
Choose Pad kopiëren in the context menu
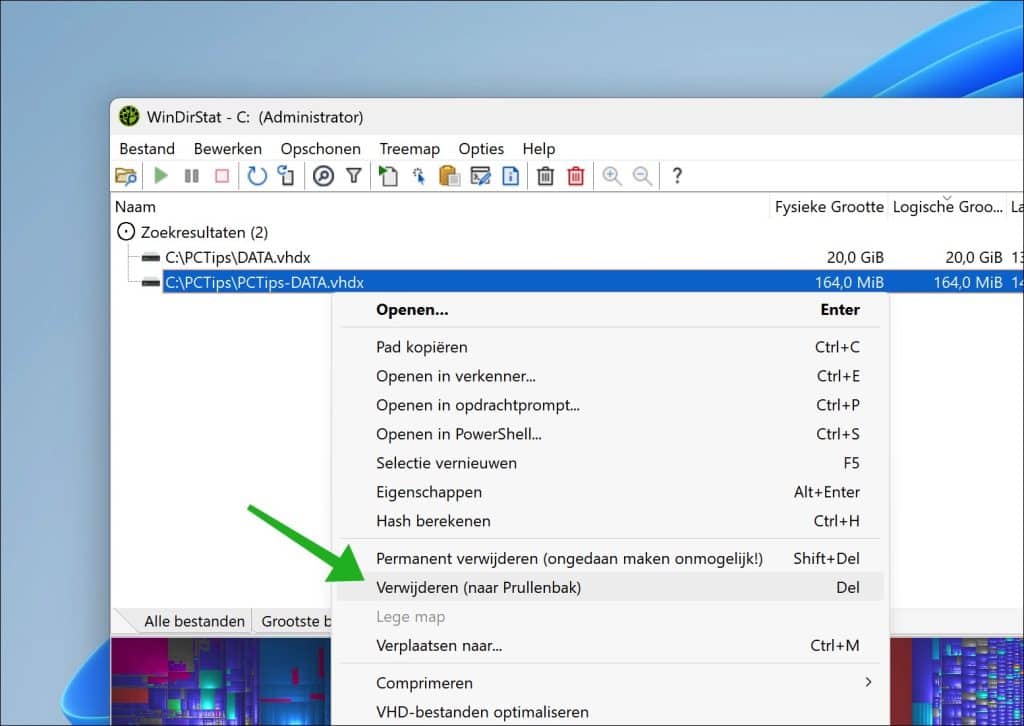pyautogui.click(x=610, y=347)
